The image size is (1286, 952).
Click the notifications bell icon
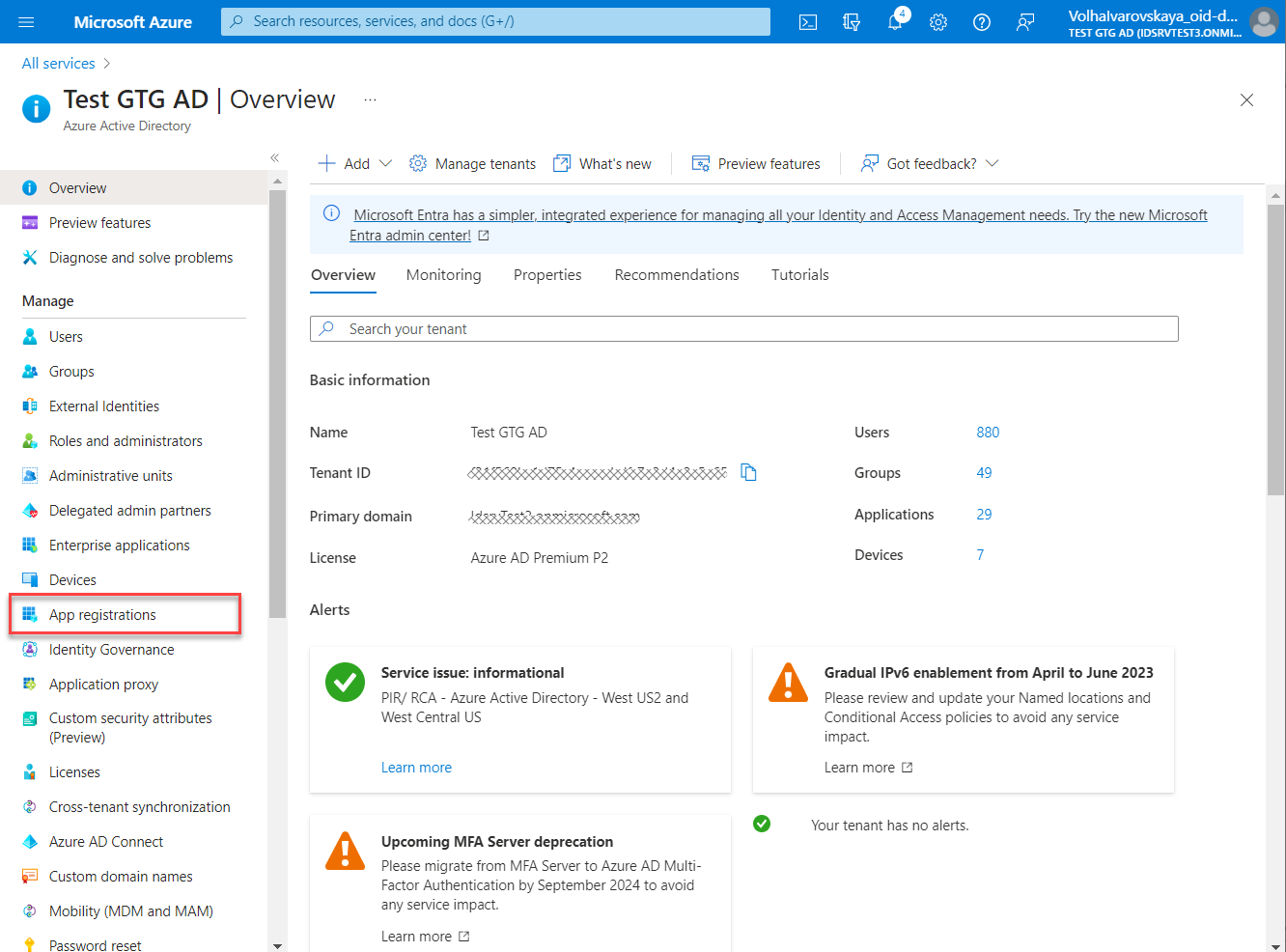click(x=895, y=22)
